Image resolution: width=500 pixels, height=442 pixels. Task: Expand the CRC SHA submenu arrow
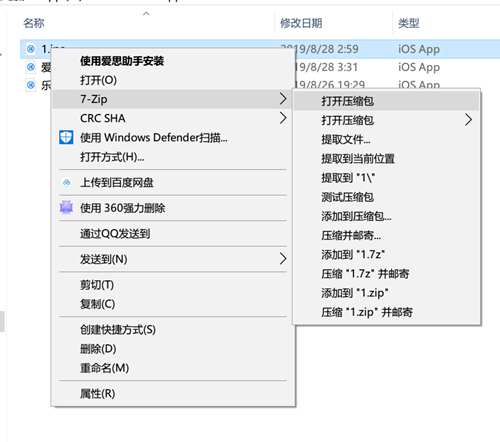point(283,118)
